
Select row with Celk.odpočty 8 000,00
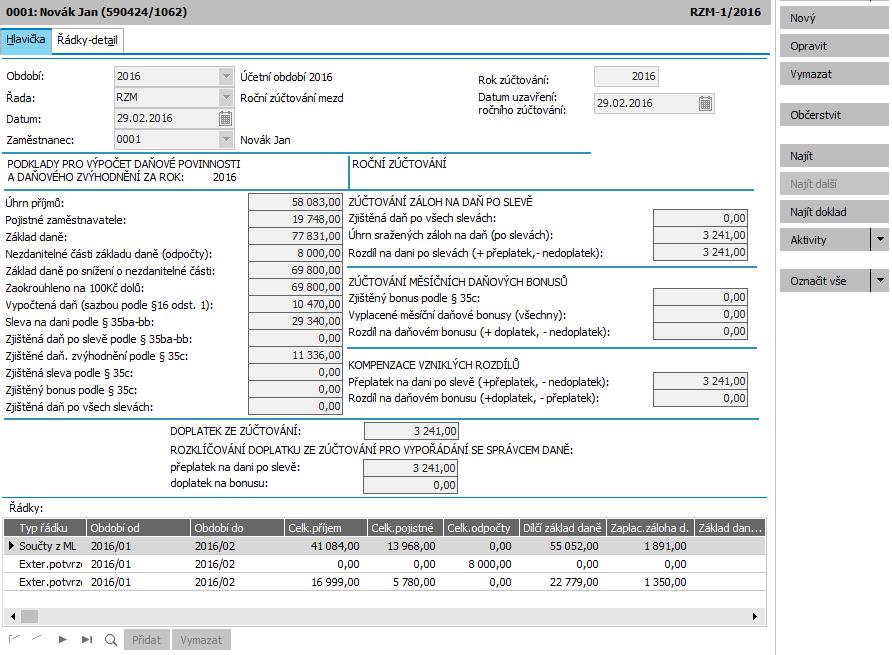385,564
